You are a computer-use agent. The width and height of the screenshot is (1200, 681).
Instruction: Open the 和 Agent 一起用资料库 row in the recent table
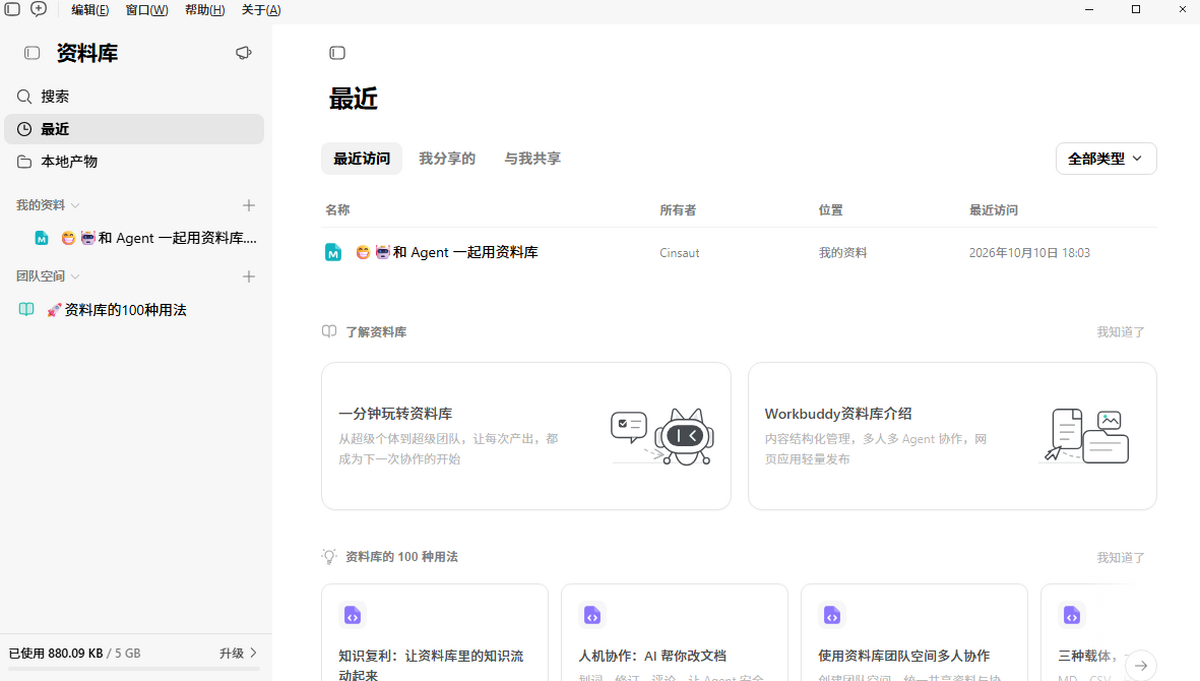739,253
